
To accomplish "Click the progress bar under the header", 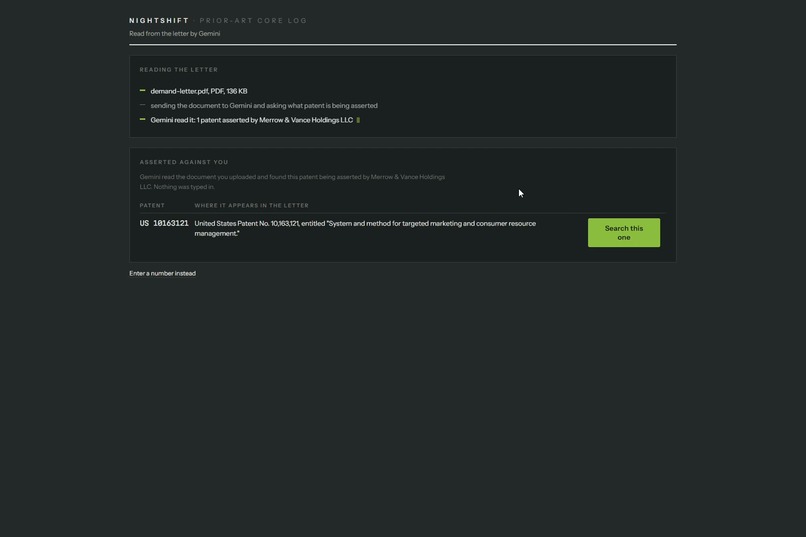I will (402, 45).
